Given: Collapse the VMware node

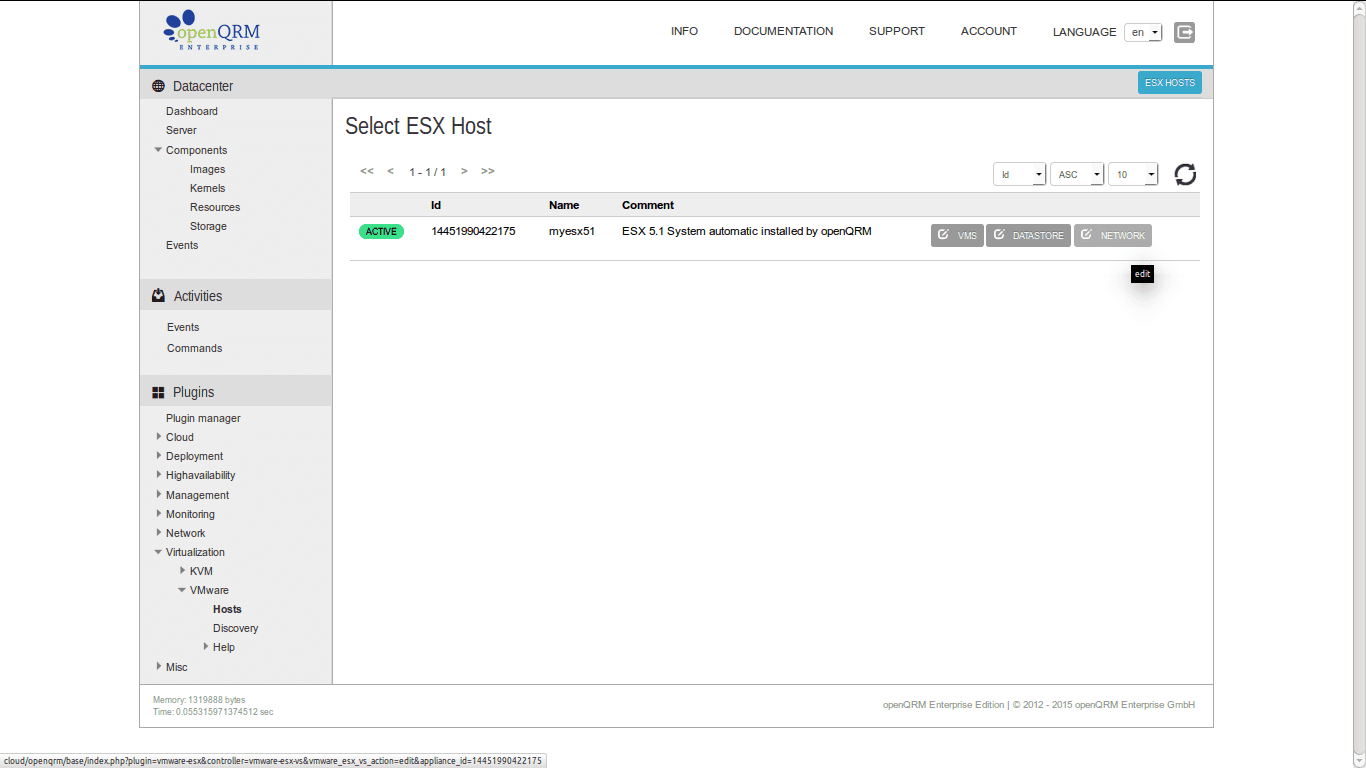Looking at the screenshot, I should [x=182, y=590].
